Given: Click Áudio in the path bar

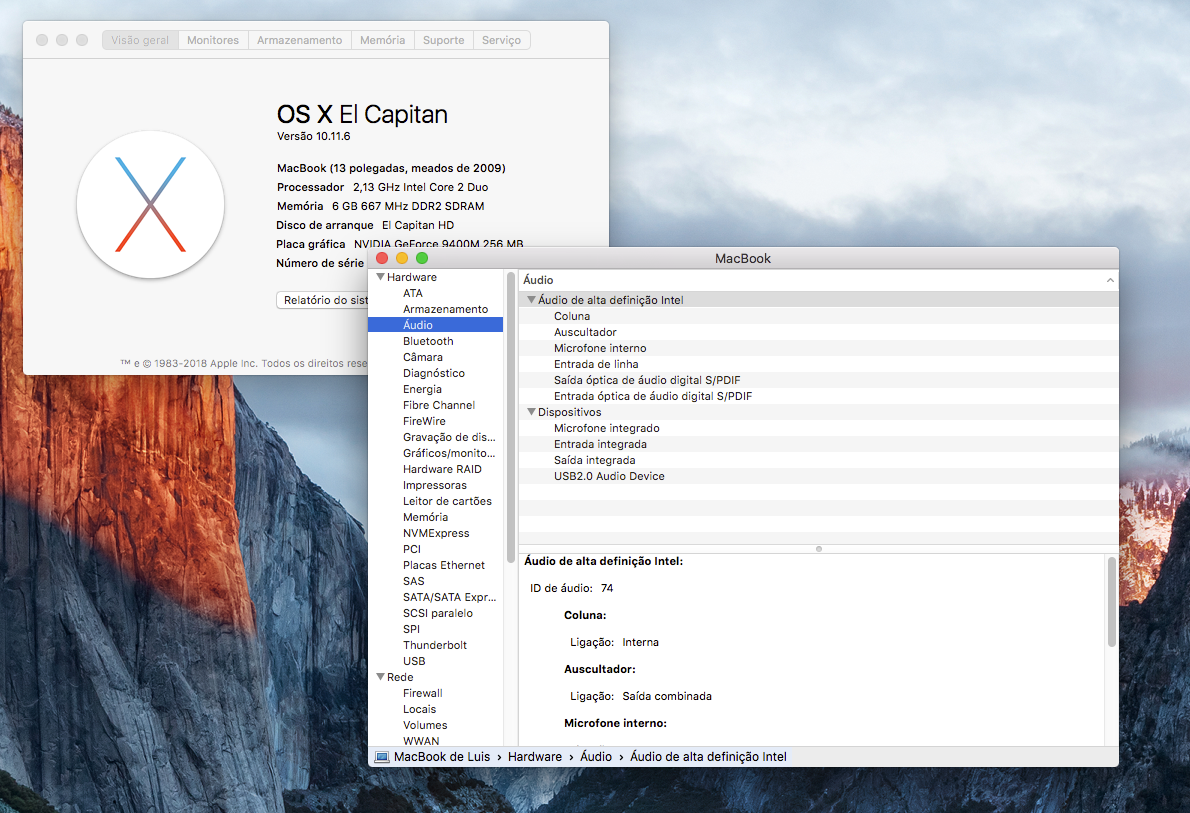Looking at the screenshot, I should tap(596, 757).
